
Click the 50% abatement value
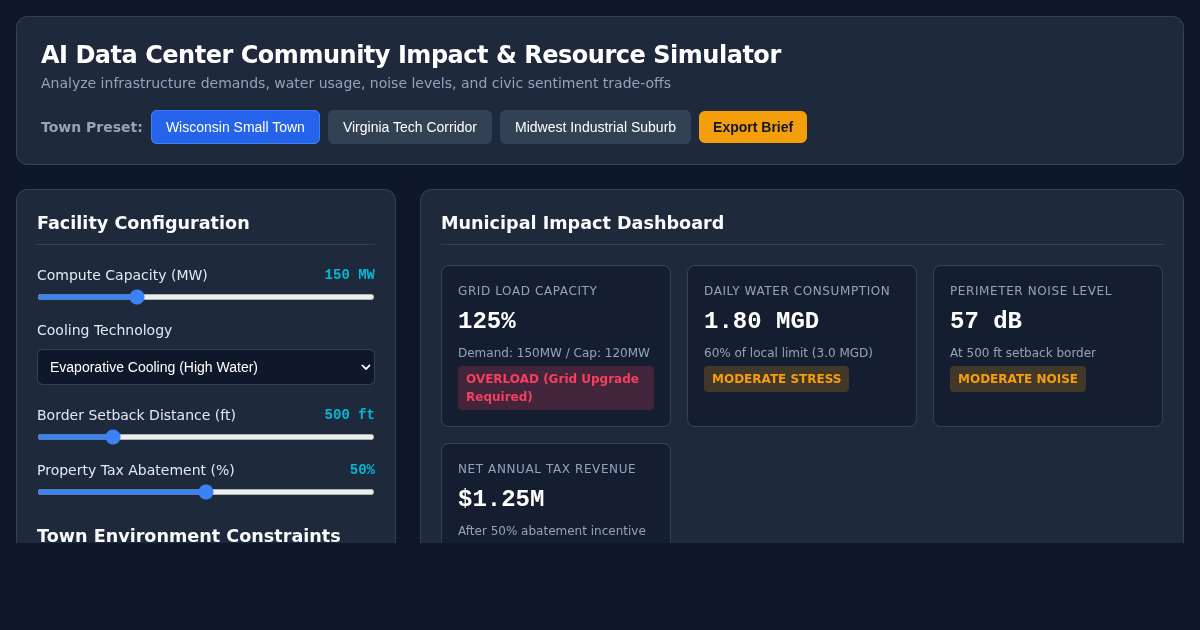(x=362, y=470)
